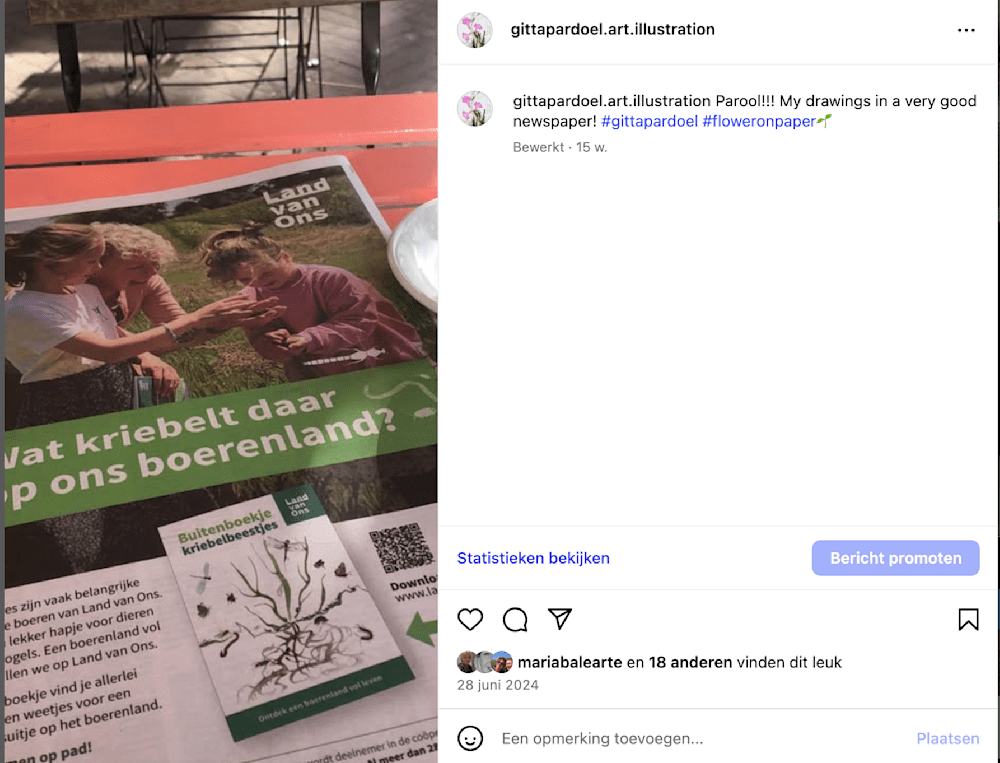Open mariabalearte's profile from likes
Viewport: 1000px width, 763px height.
coord(570,662)
